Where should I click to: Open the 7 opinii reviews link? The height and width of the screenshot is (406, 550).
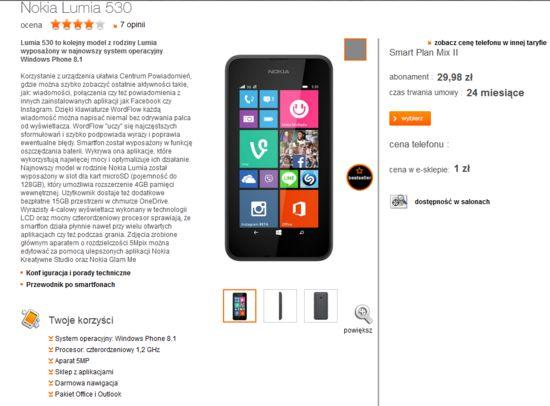pyautogui.click(x=132, y=25)
